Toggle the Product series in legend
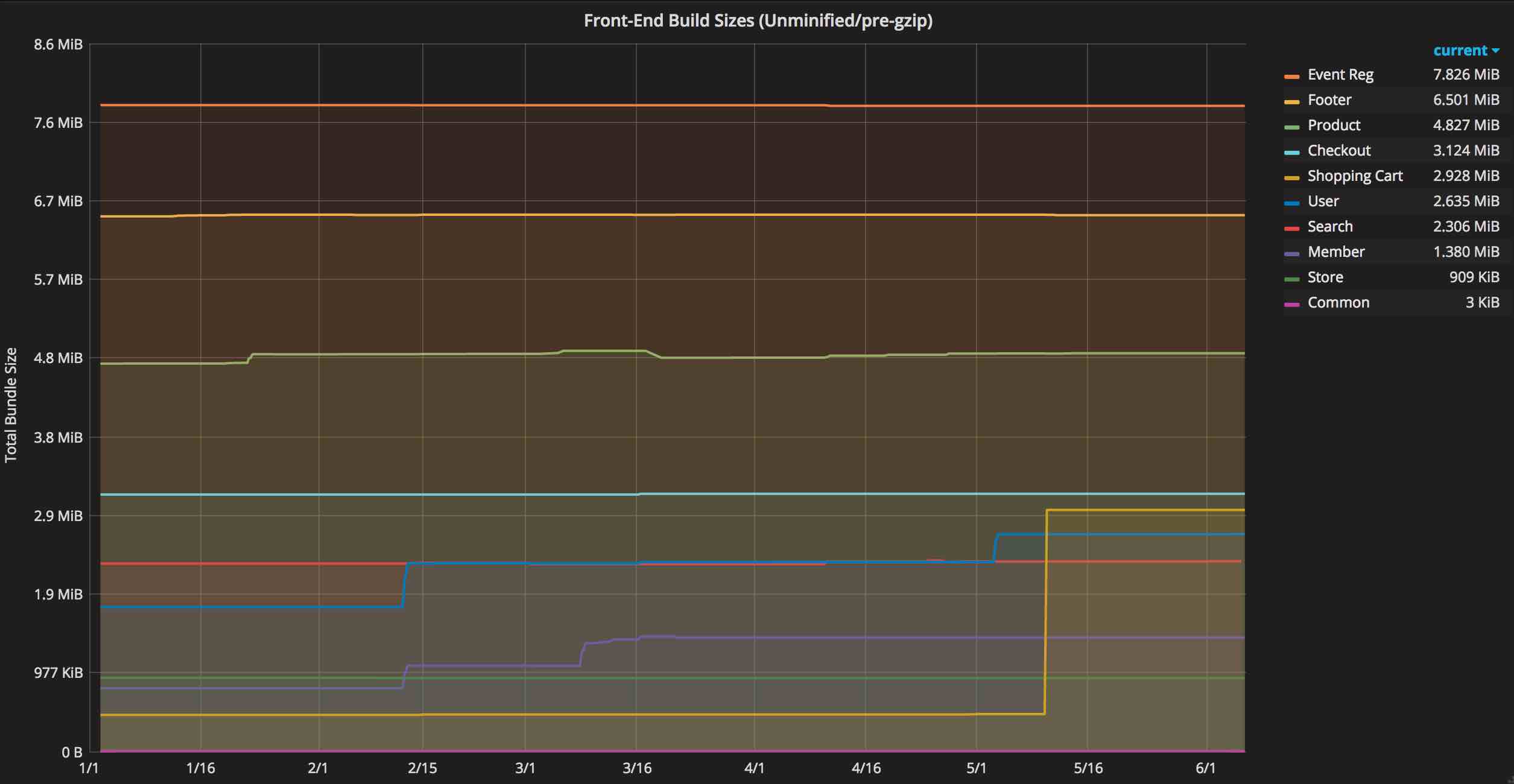This screenshot has width=1514, height=784. point(1334,125)
